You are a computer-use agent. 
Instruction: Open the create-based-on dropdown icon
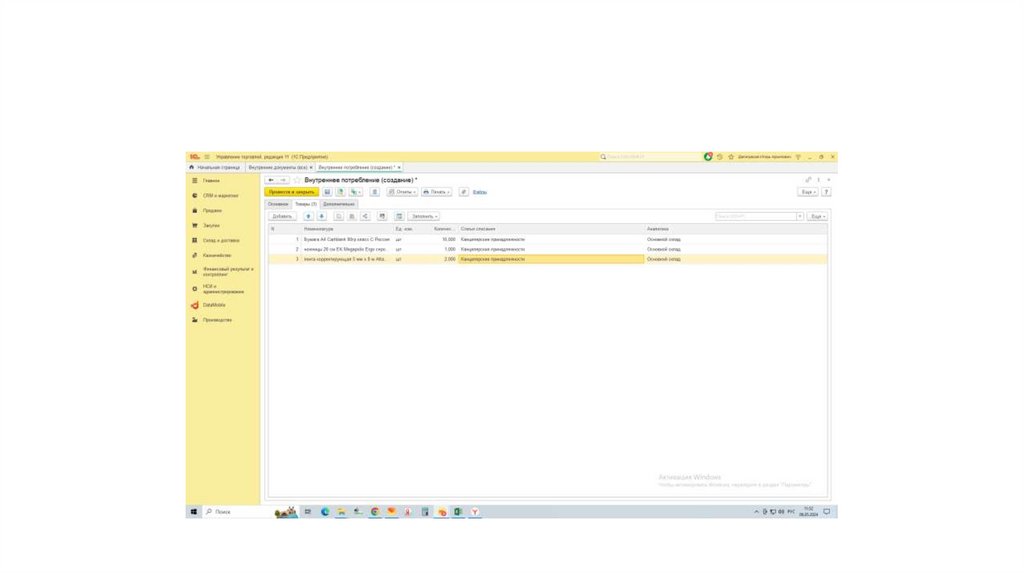tap(355, 192)
